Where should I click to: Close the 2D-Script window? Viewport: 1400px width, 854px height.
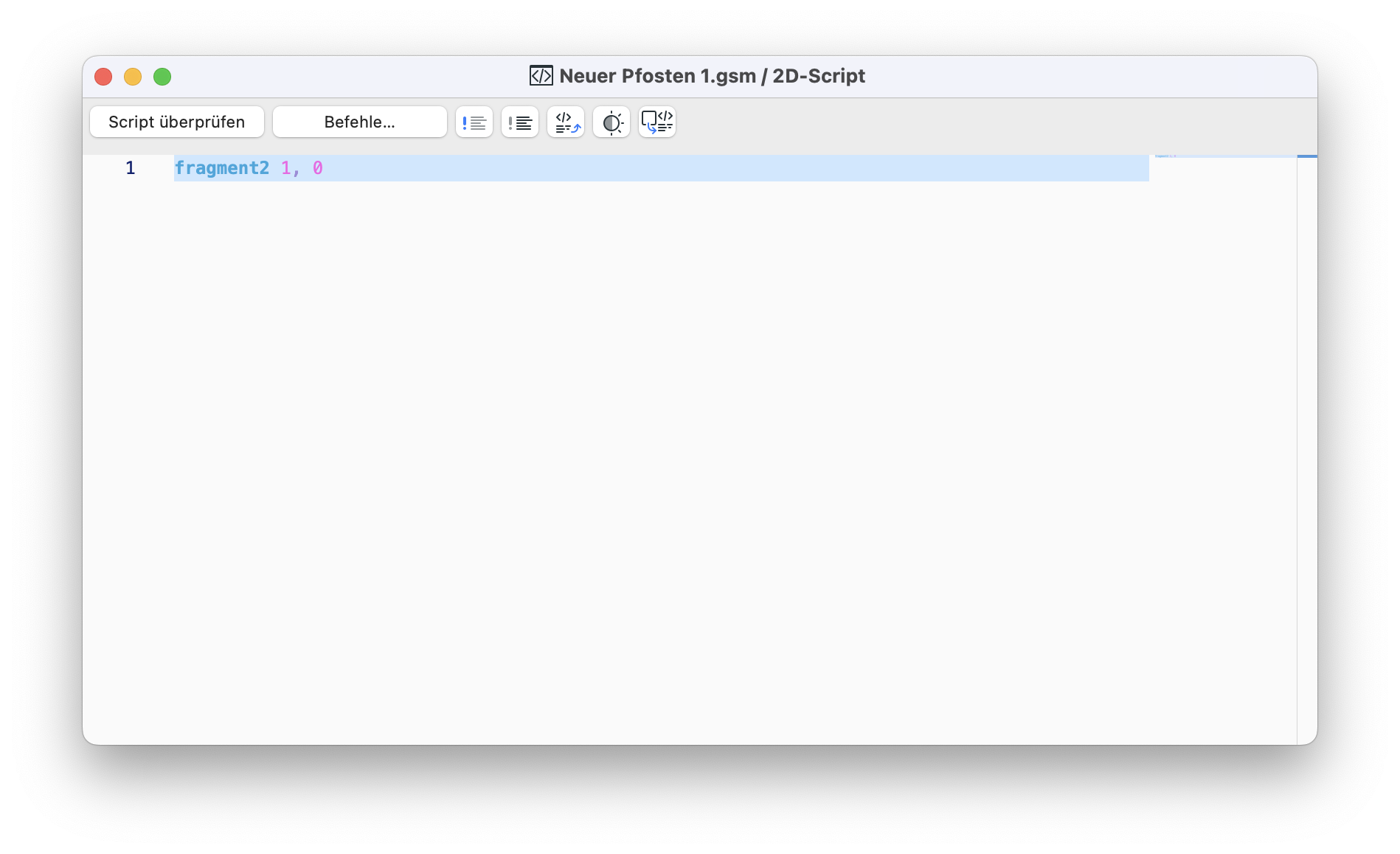click(103, 77)
